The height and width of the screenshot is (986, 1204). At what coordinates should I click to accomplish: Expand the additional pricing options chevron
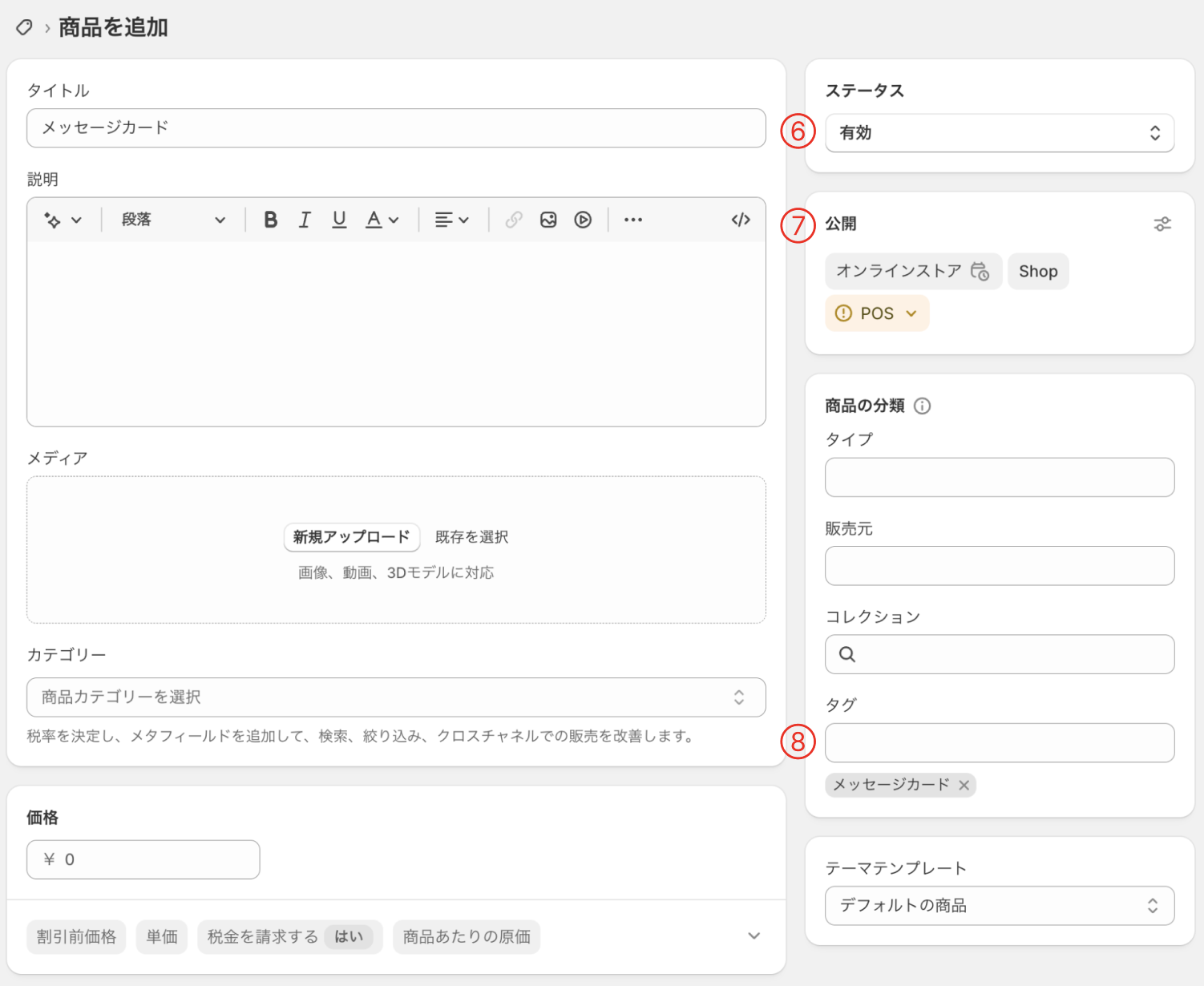click(754, 936)
